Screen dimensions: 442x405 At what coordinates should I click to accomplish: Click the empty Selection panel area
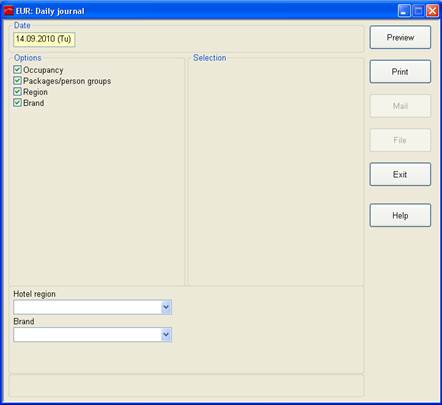[276, 173]
